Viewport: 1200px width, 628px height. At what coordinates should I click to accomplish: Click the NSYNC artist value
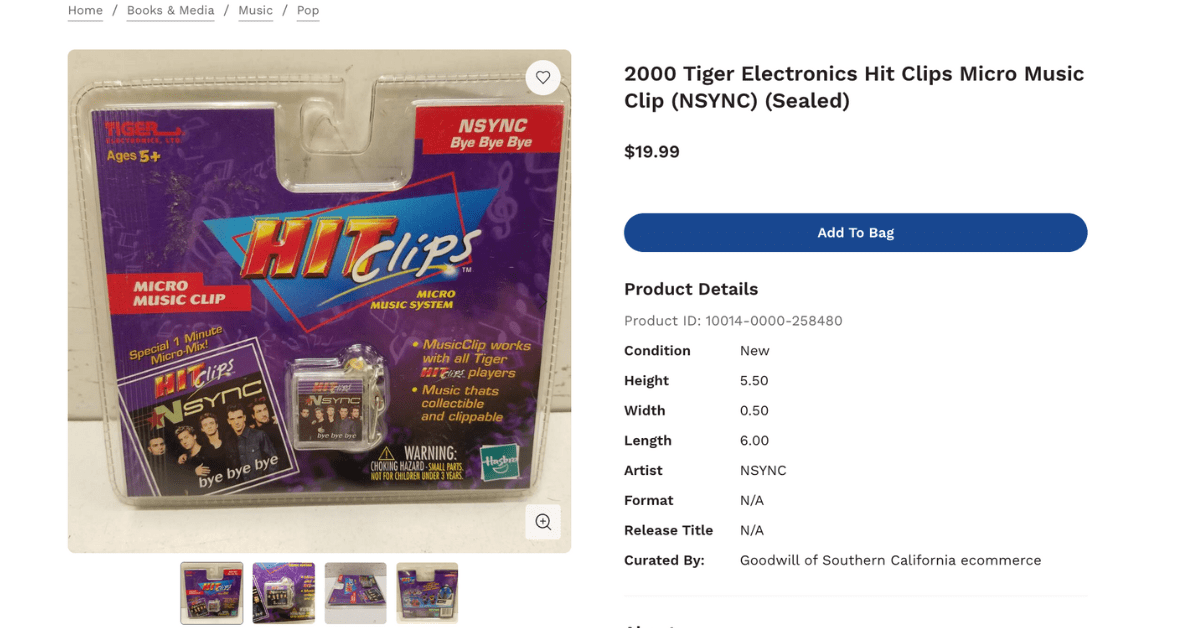763,470
